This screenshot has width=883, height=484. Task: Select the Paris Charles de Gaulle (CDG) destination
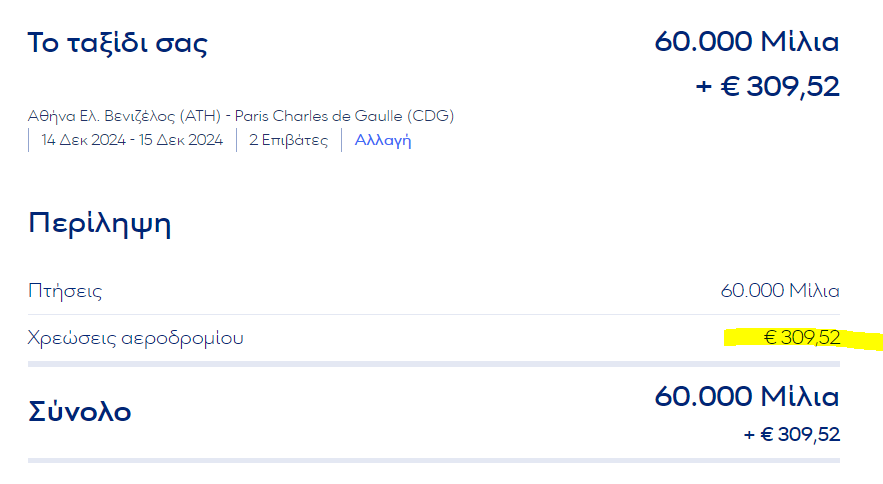coord(344,116)
